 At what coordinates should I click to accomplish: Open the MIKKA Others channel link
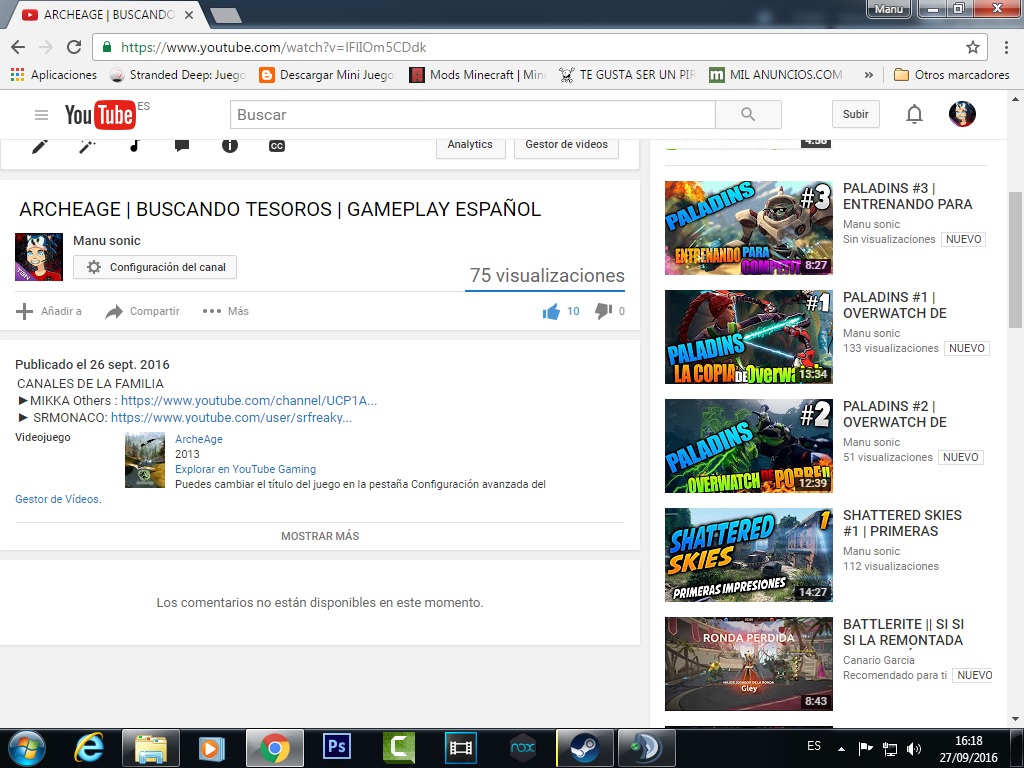click(x=249, y=401)
